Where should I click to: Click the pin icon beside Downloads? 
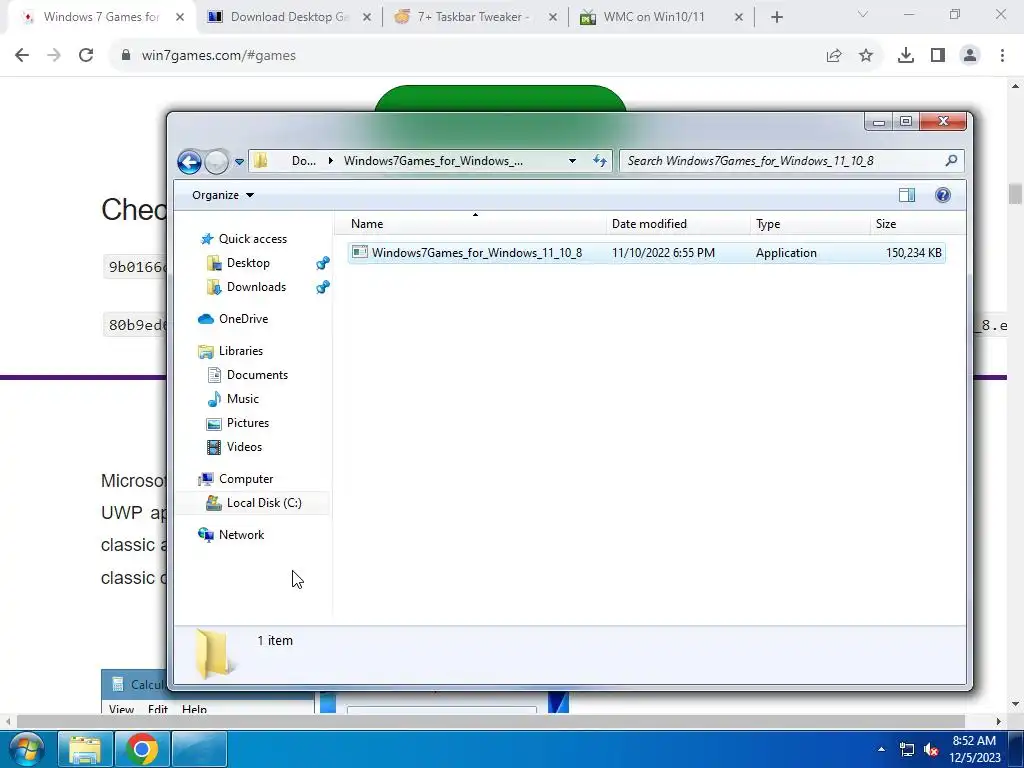coord(323,287)
